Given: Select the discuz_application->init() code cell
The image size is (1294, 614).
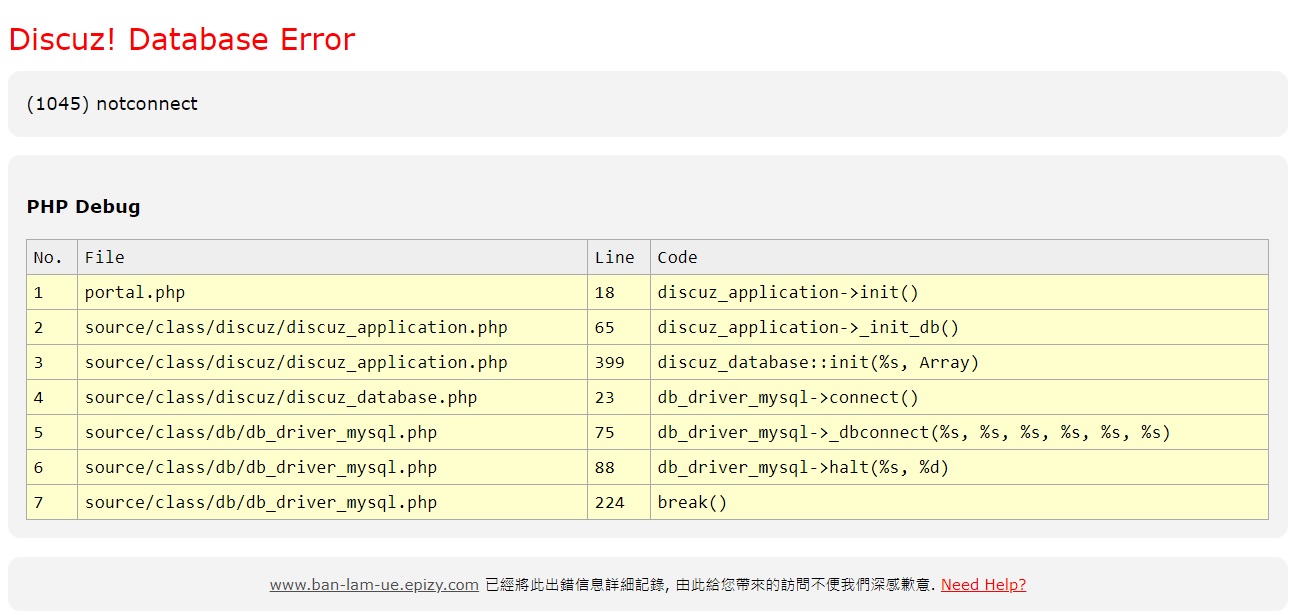Looking at the screenshot, I should 787,292.
